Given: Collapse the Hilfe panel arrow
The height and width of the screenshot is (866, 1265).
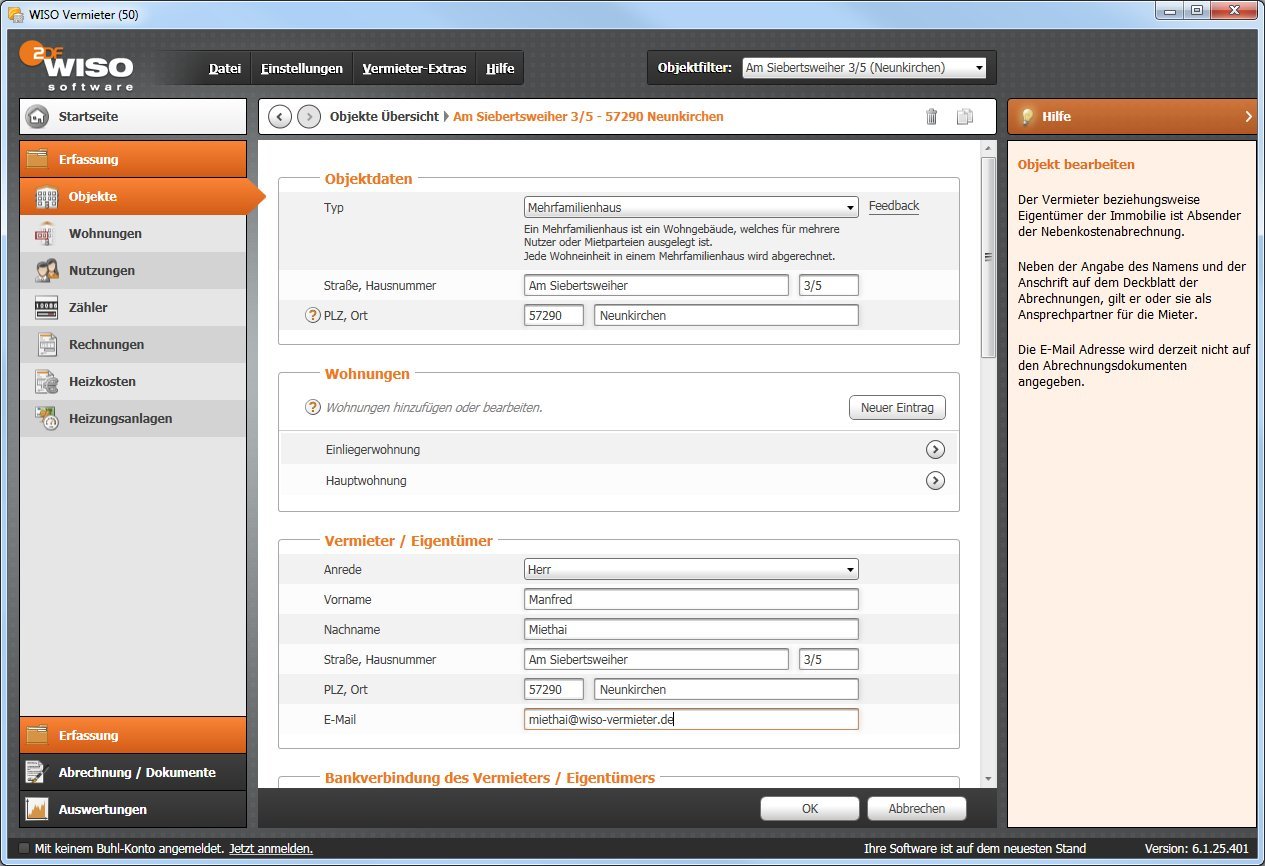Looking at the screenshot, I should 1248,116.
